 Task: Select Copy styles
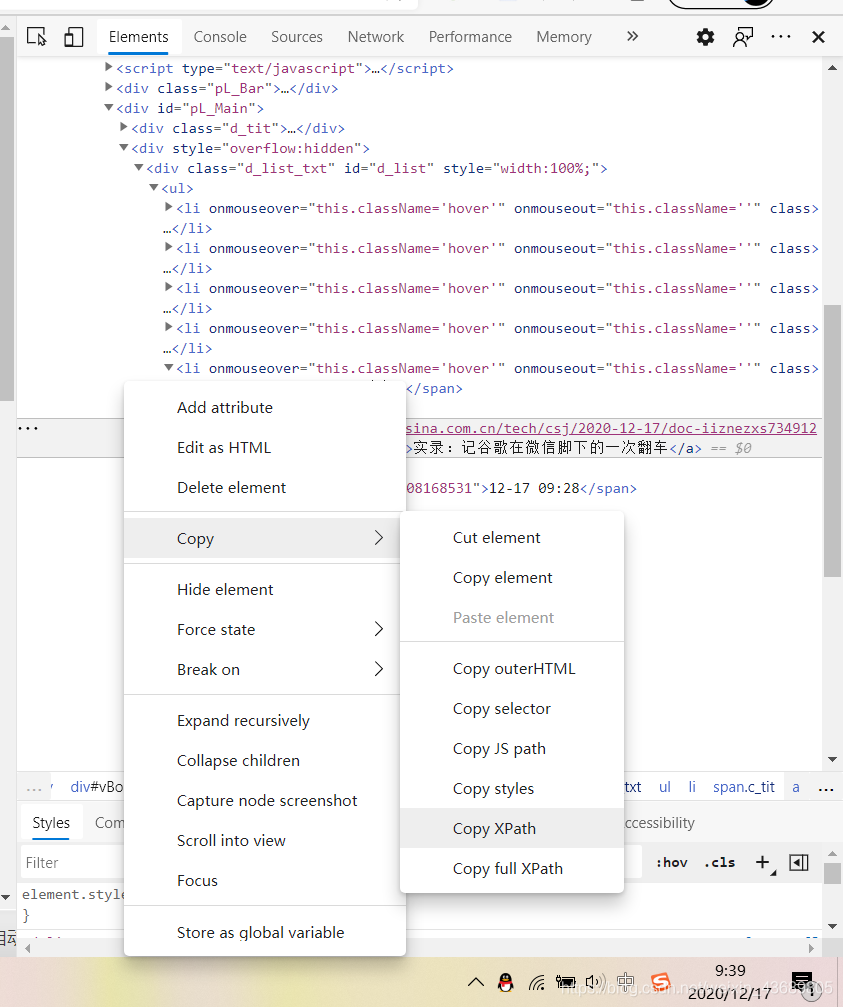(x=512, y=788)
